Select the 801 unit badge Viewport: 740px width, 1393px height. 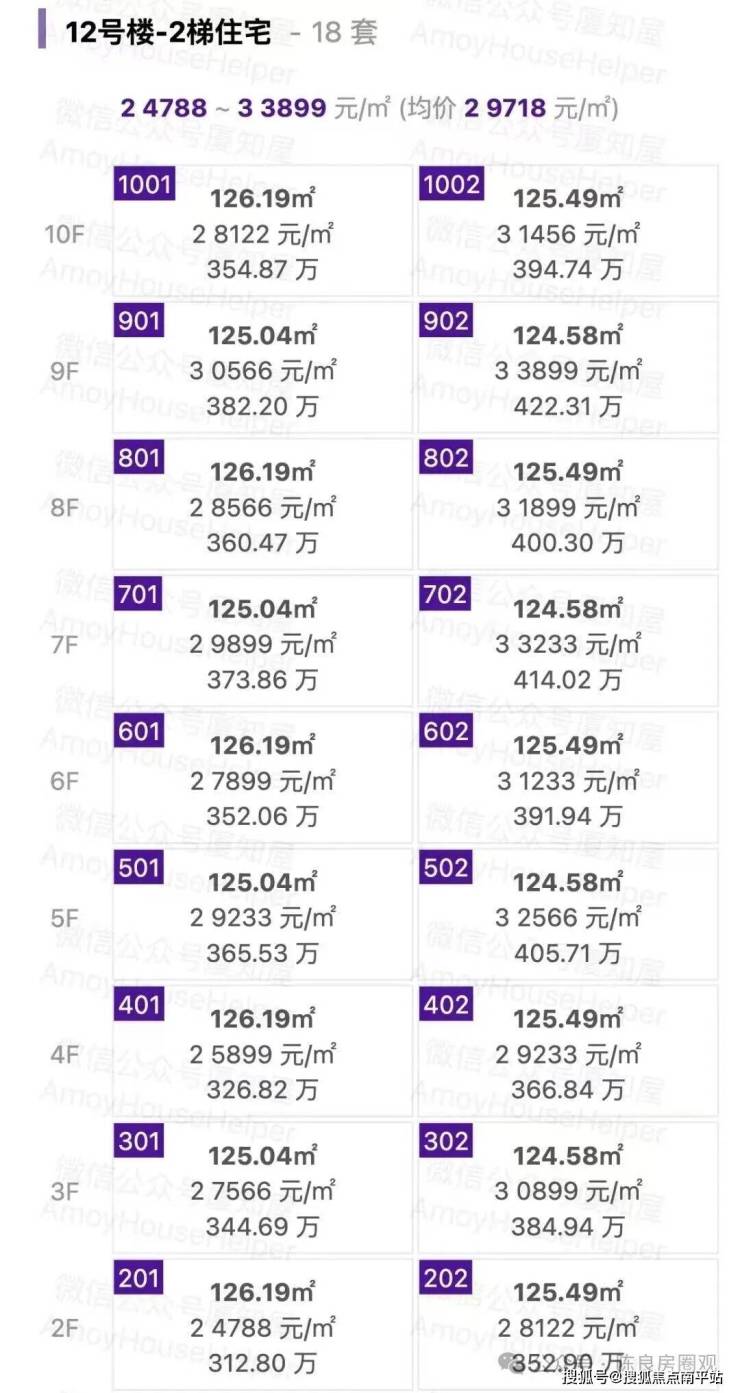(139, 458)
